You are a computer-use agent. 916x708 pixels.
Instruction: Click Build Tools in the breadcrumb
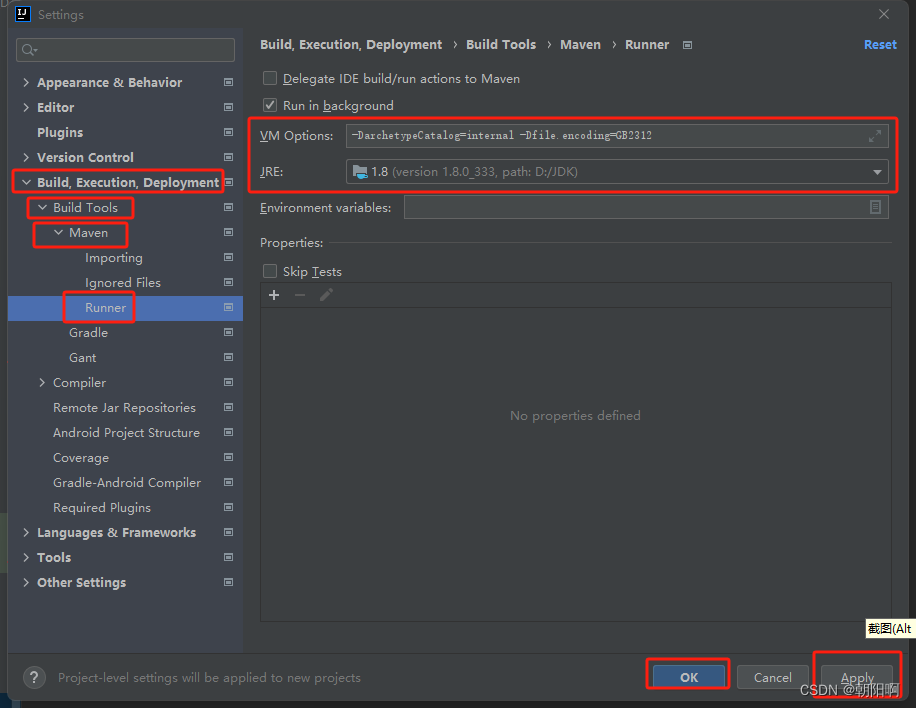click(x=501, y=44)
